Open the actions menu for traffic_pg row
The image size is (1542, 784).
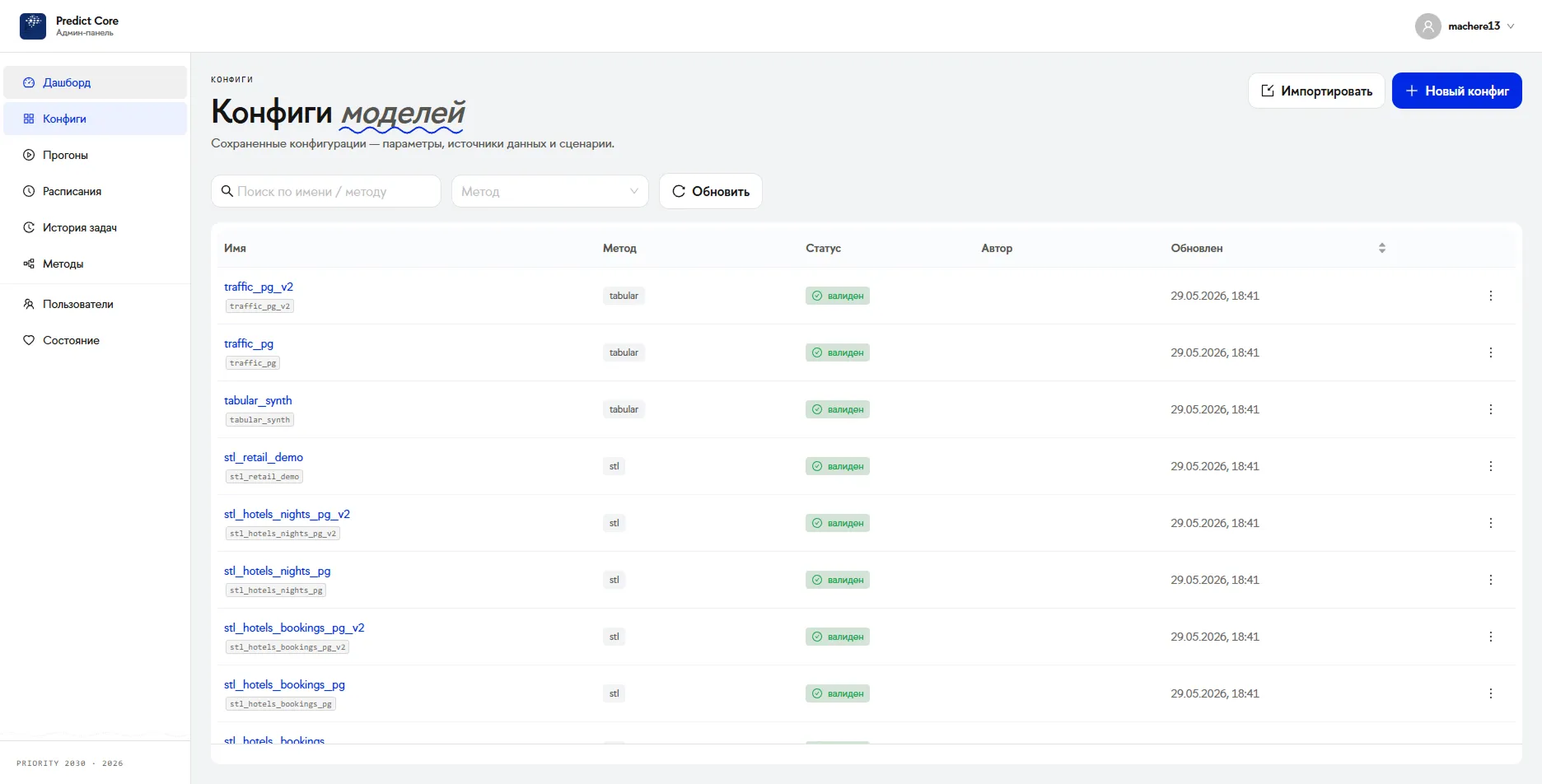coord(1490,352)
